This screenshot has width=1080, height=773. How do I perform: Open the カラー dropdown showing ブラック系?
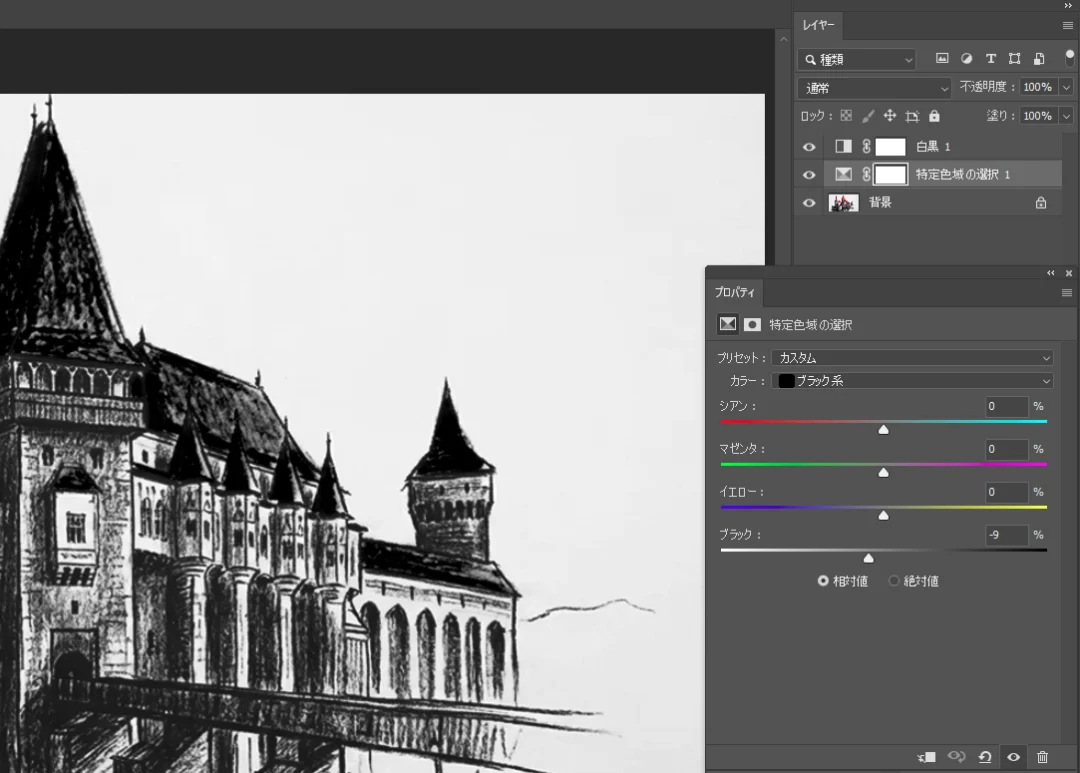coord(912,381)
